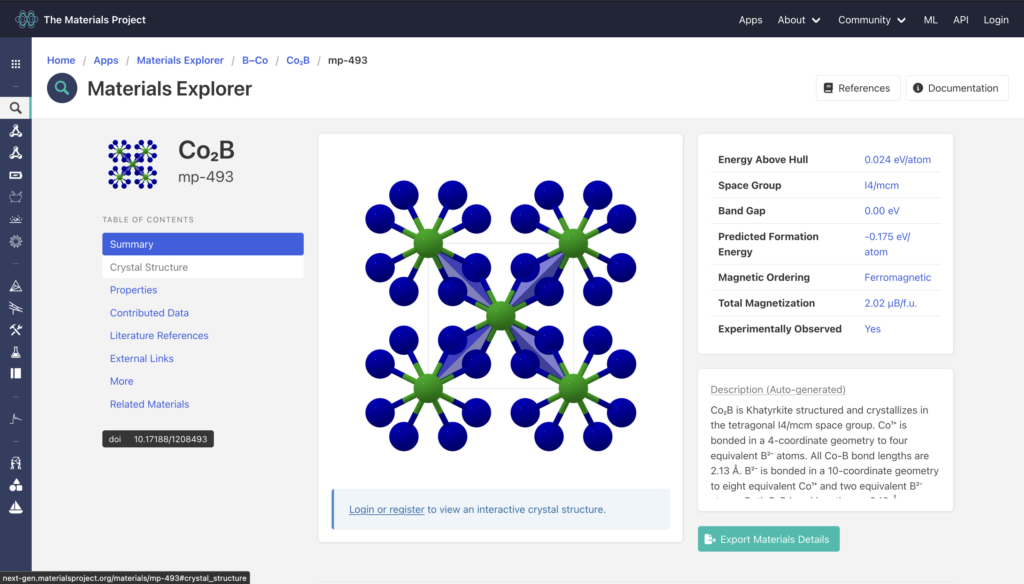
Task: Click the Co₂B structure thumbnail beside title
Action: [x=132, y=163]
